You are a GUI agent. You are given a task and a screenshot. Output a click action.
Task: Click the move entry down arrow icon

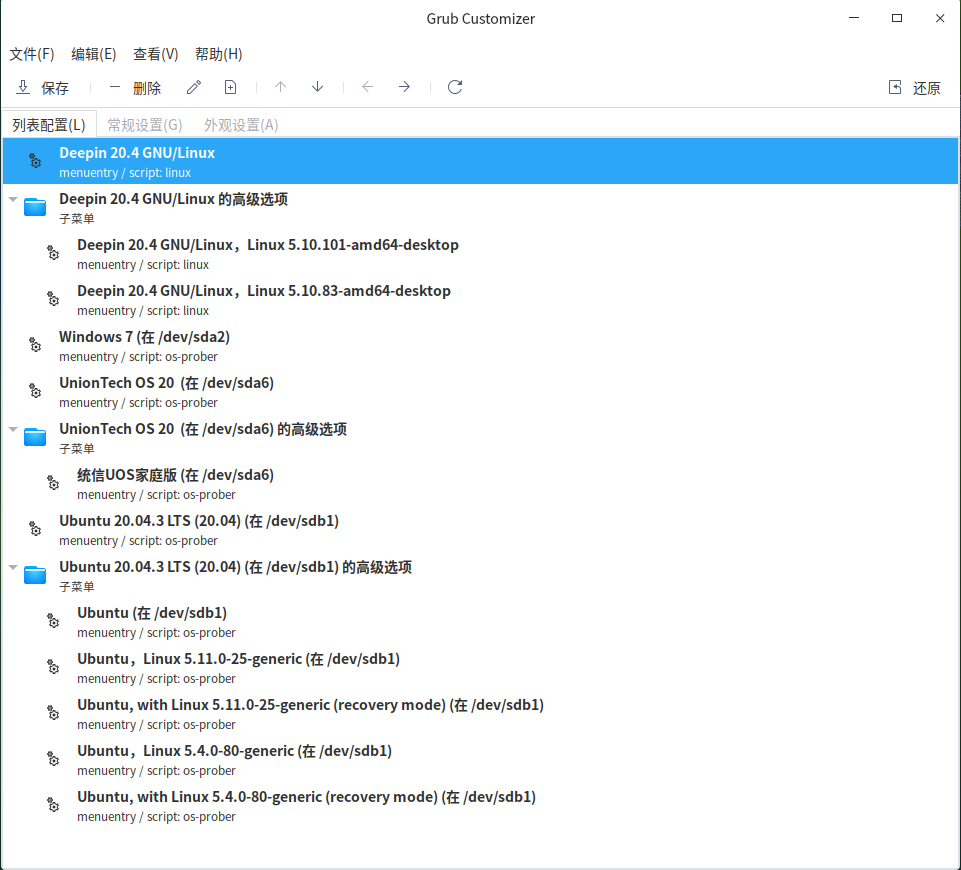pos(317,87)
